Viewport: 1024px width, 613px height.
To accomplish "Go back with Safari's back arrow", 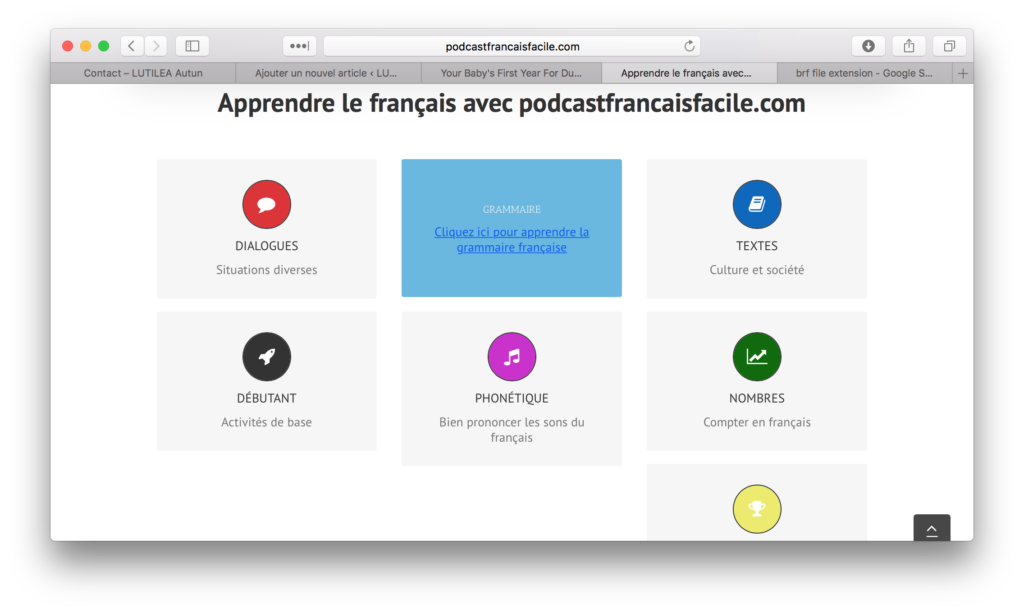I will [x=132, y=46].
